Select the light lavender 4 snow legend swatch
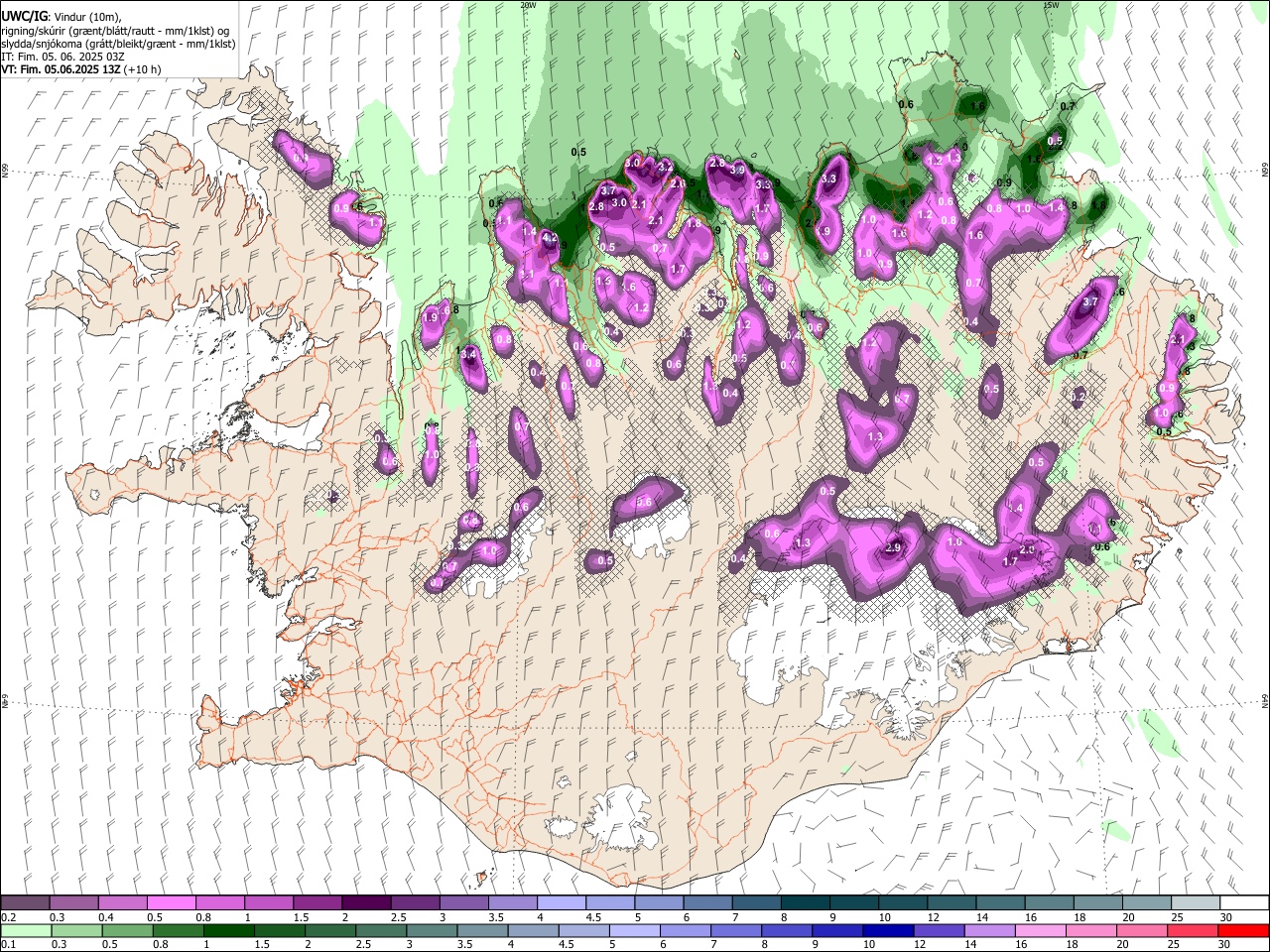The height and width of the screenshot is (952, 1270). point(562,902)
